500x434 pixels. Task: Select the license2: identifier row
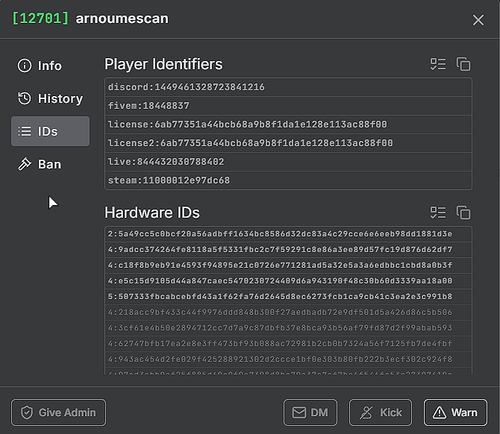(x=288, y=143)
